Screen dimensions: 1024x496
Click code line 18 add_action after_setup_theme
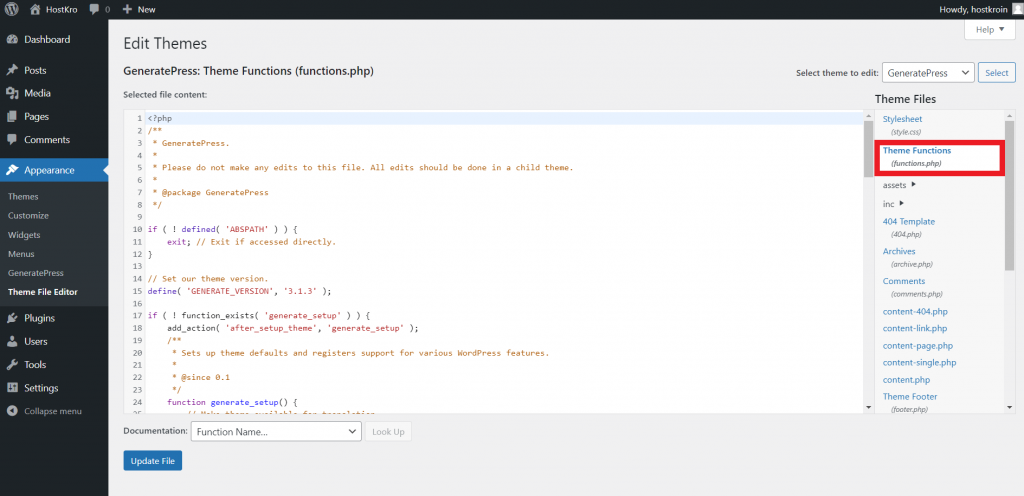click(293, 328)
